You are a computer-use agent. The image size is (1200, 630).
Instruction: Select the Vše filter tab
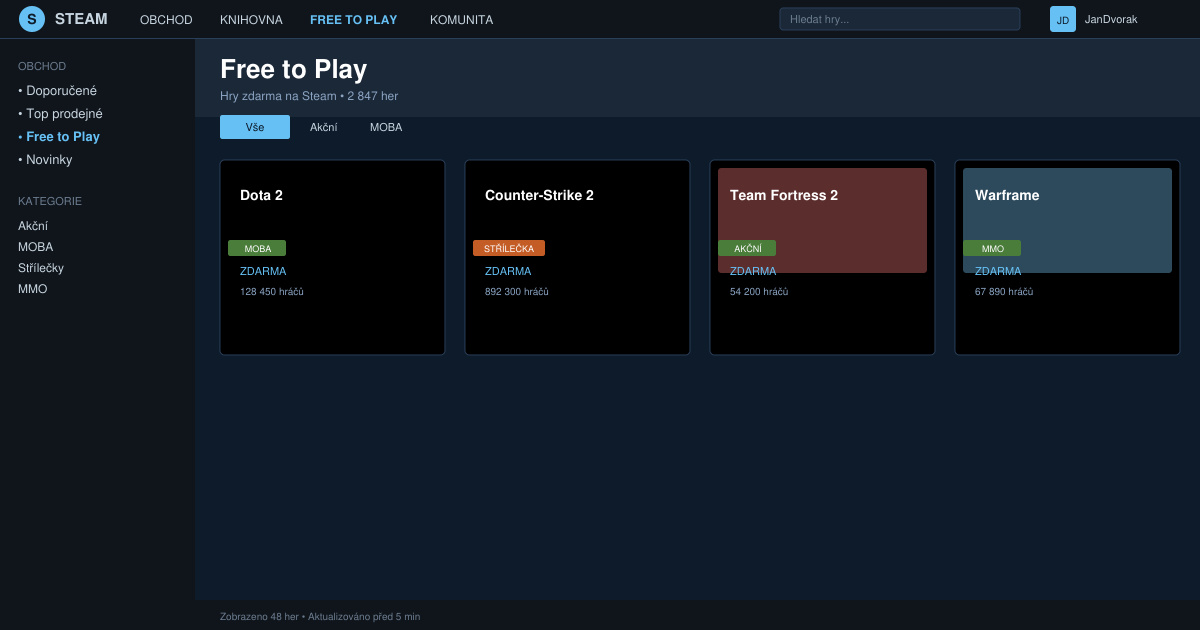(x=255, y=127)
